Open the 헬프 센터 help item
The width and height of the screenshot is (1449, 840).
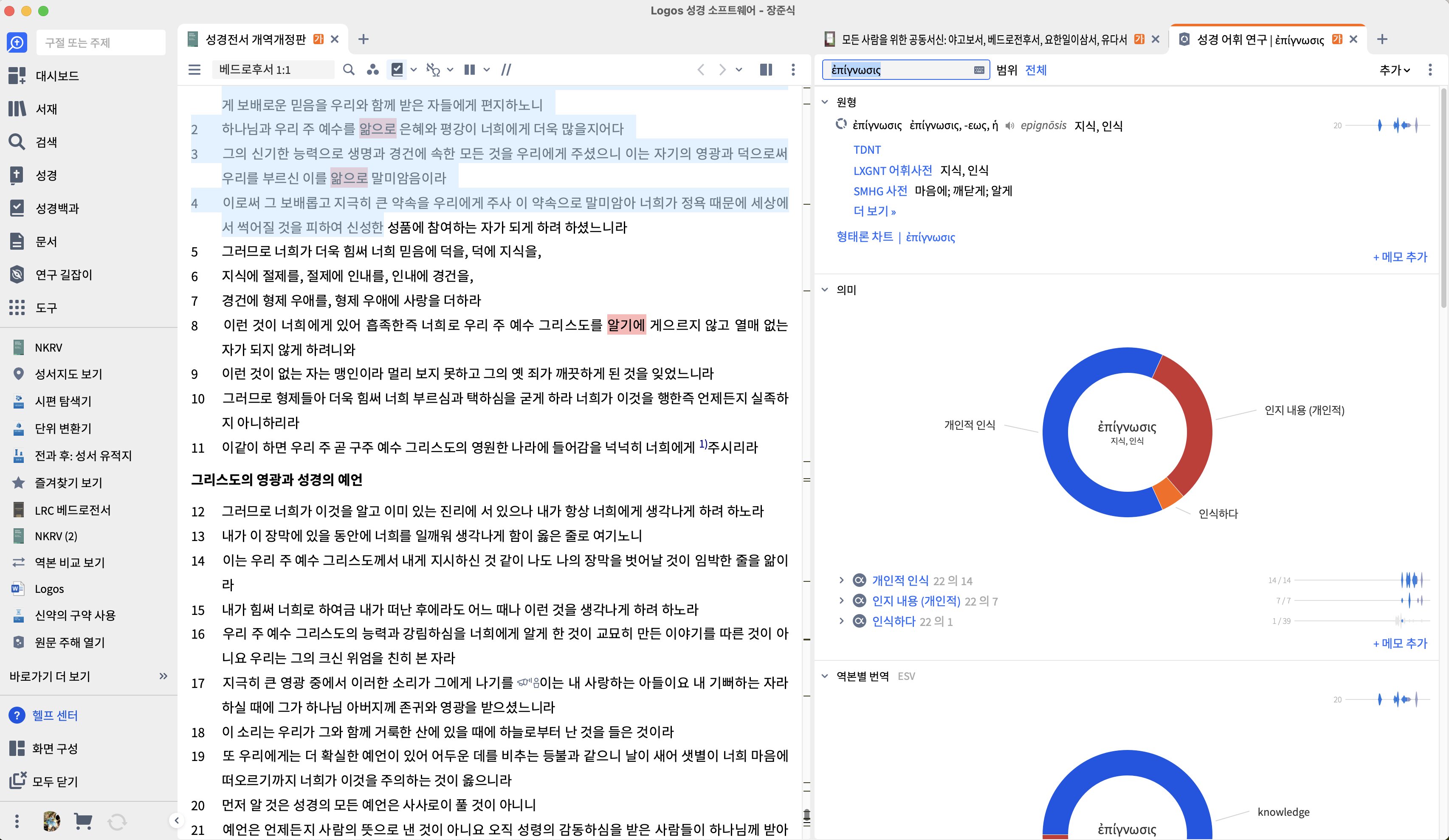[43, 715]
